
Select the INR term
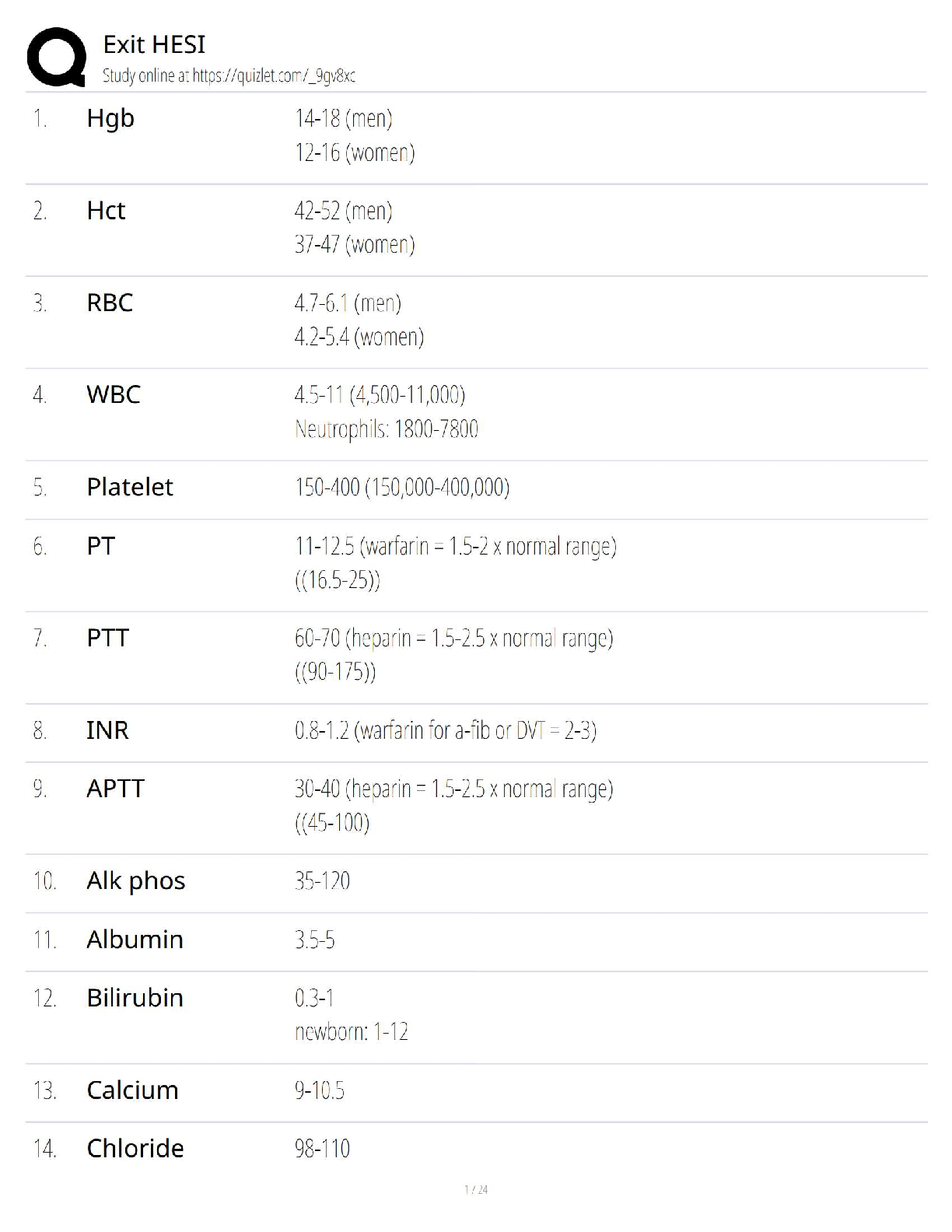point(107,731)
